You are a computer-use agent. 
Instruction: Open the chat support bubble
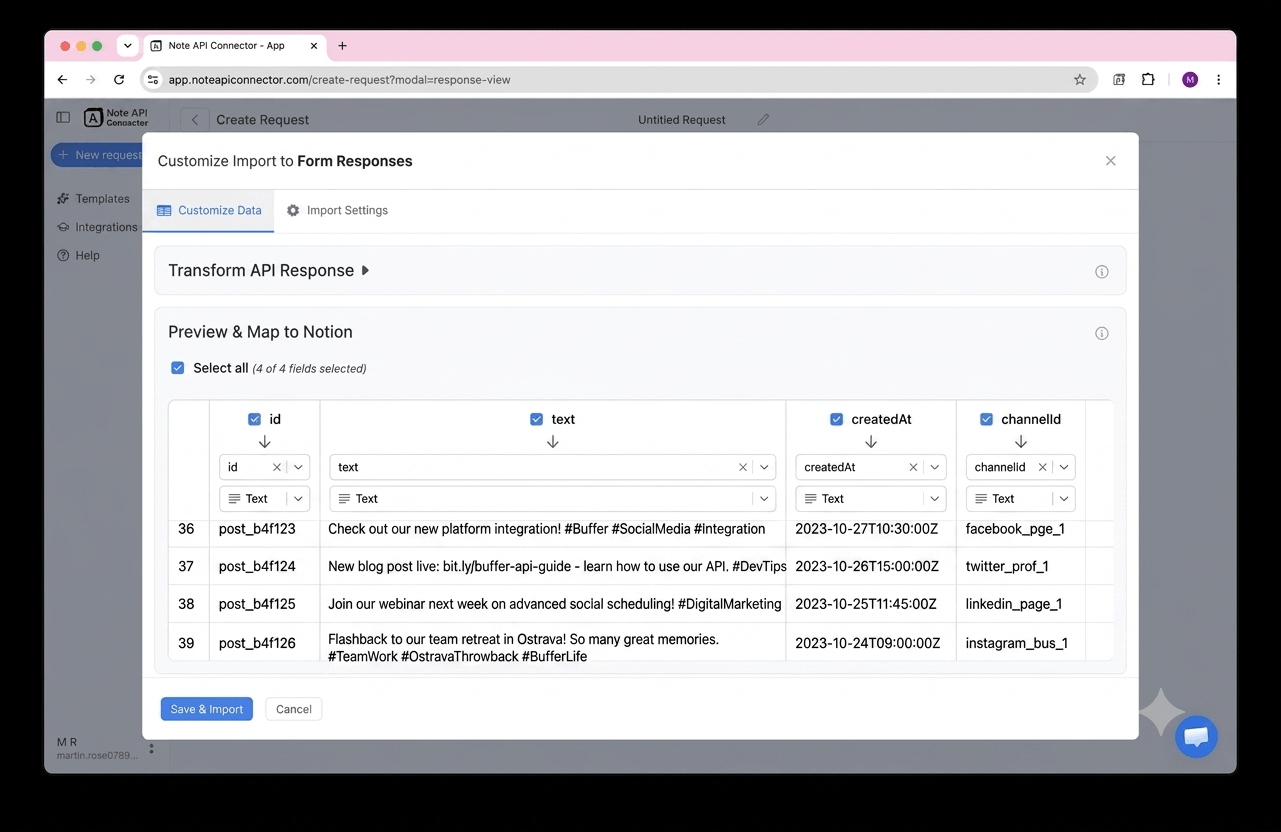coord(1196,737)
